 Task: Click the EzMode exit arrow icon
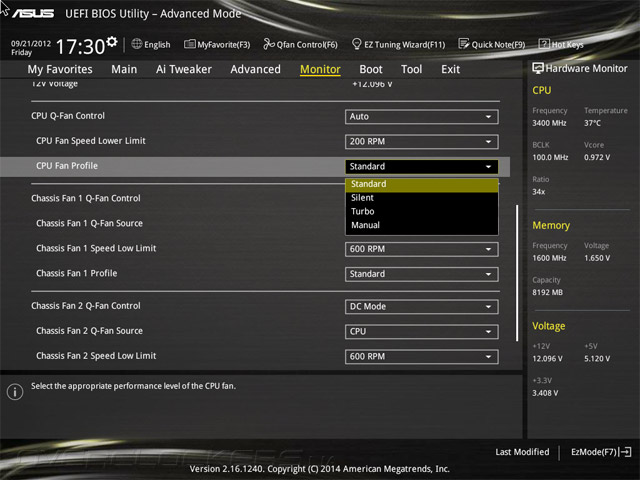[x=626, y=452]
